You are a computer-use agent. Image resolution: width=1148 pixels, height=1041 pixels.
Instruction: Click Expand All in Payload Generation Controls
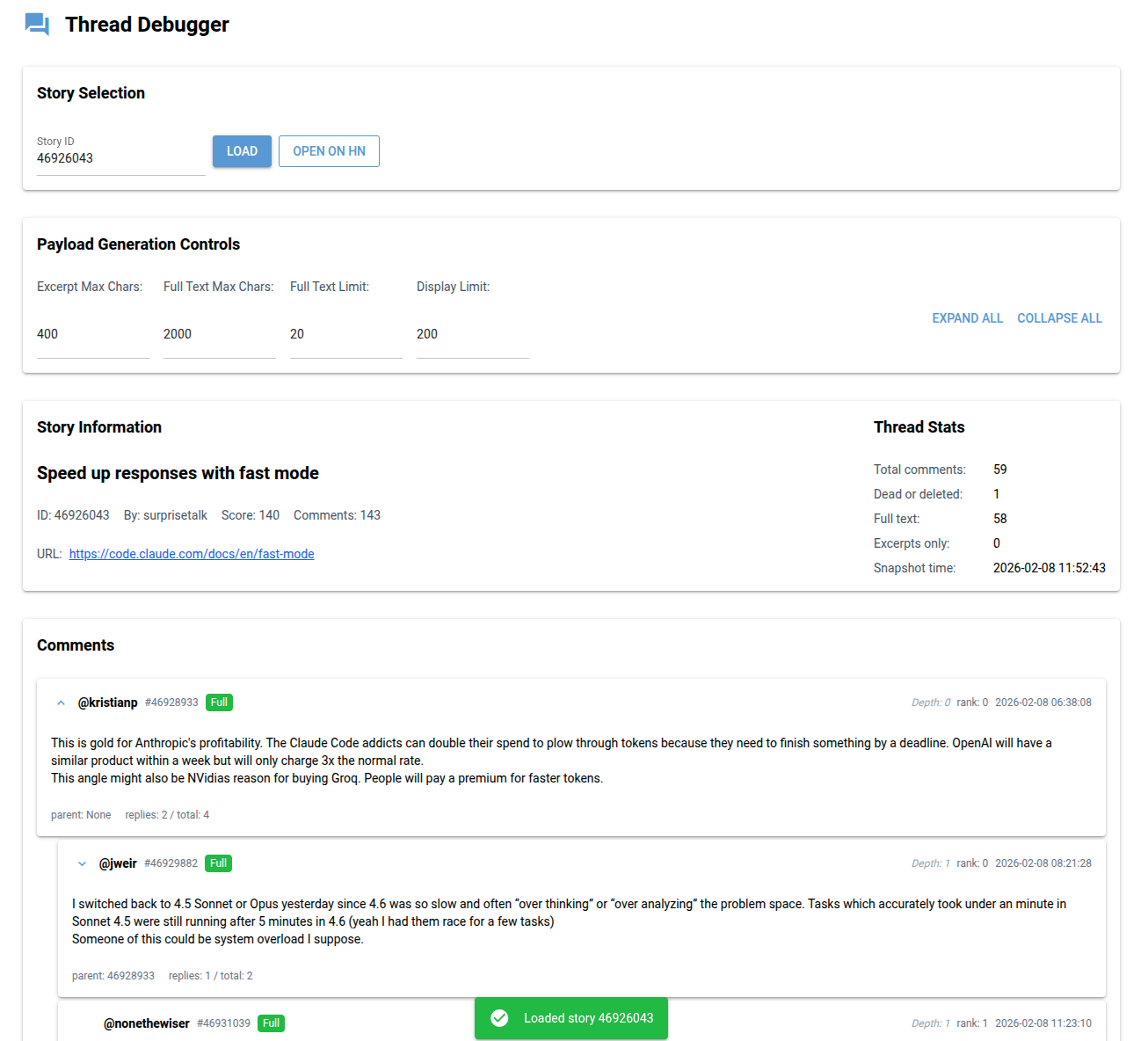[x=967, y=317]
